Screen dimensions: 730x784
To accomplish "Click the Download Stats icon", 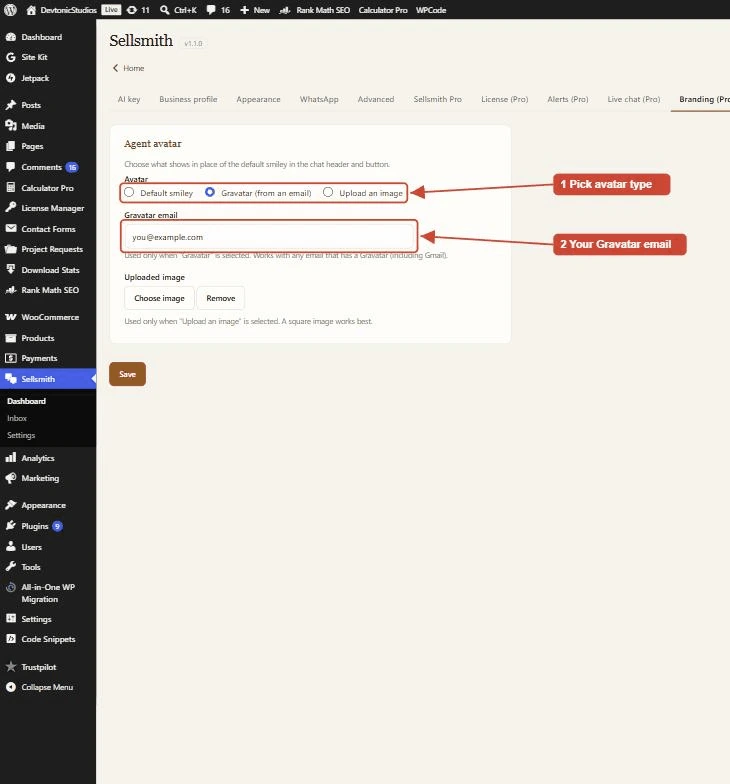I will [10, 270].
